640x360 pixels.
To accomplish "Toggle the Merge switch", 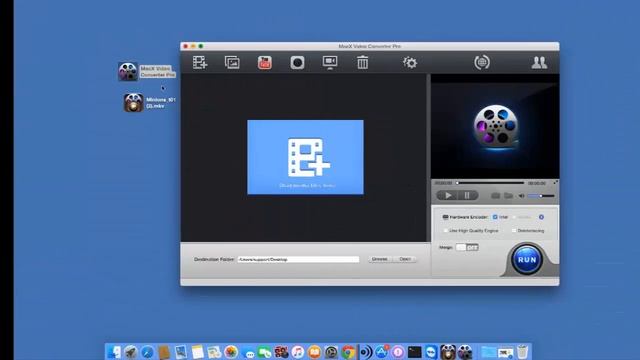I will 467,247.
